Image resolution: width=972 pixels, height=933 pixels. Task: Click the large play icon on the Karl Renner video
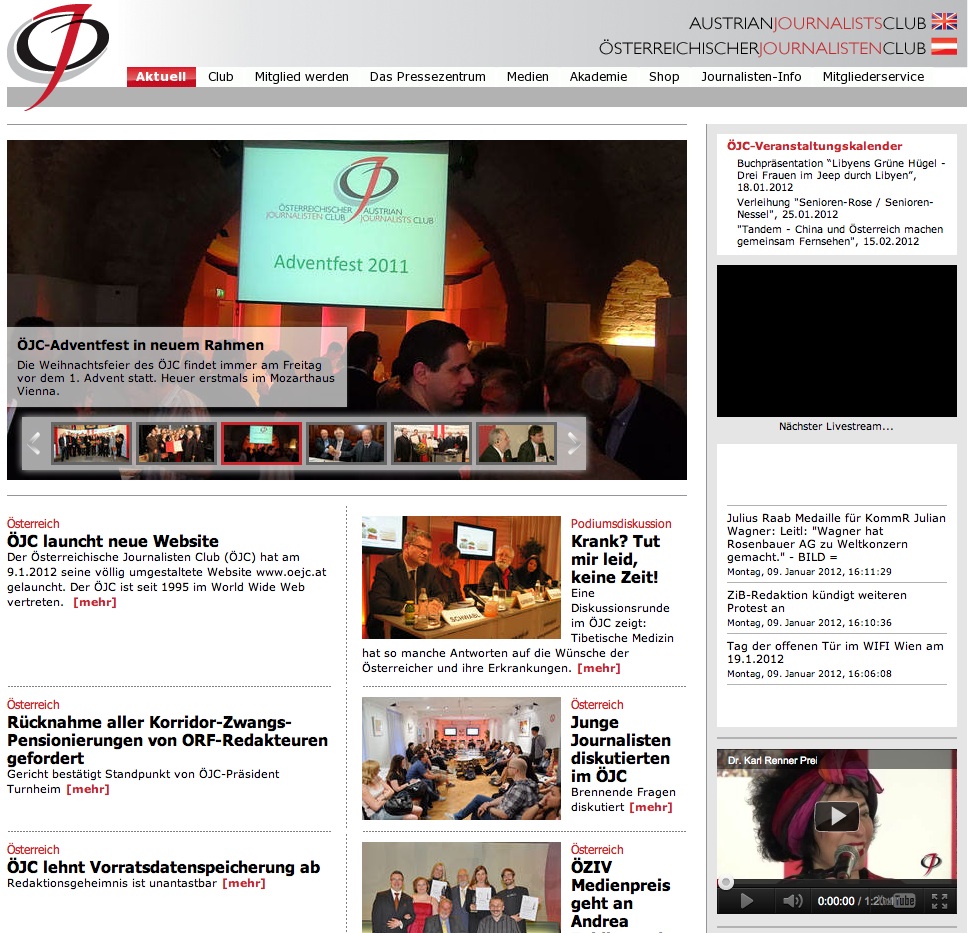[836, 816]
